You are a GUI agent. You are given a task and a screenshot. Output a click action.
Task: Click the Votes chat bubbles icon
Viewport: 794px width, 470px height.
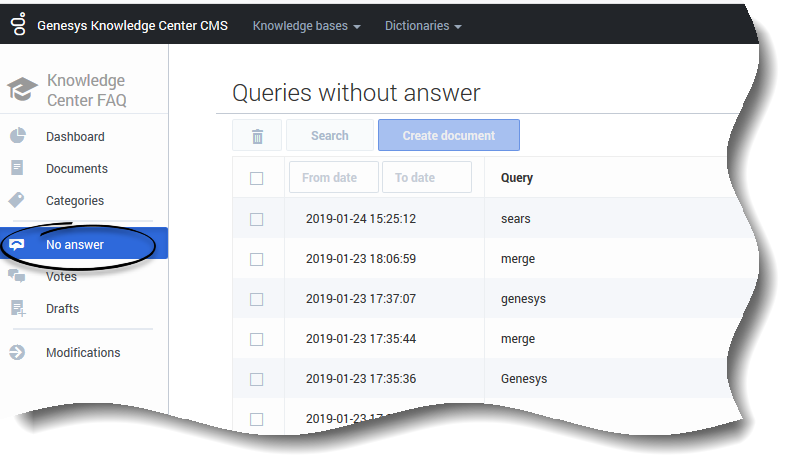(x=17, y=277)
